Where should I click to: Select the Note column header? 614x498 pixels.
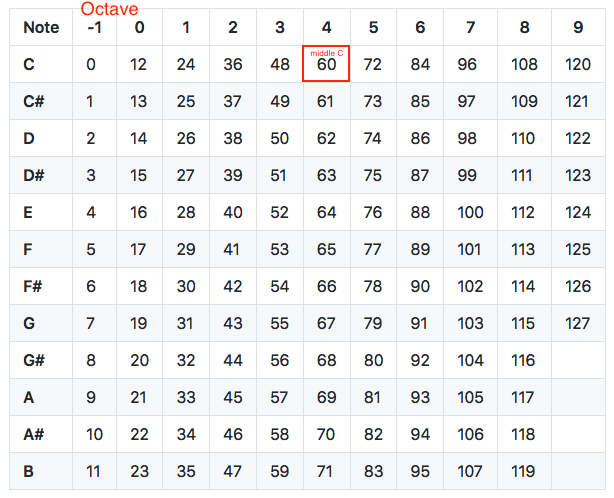coord(41,28)
